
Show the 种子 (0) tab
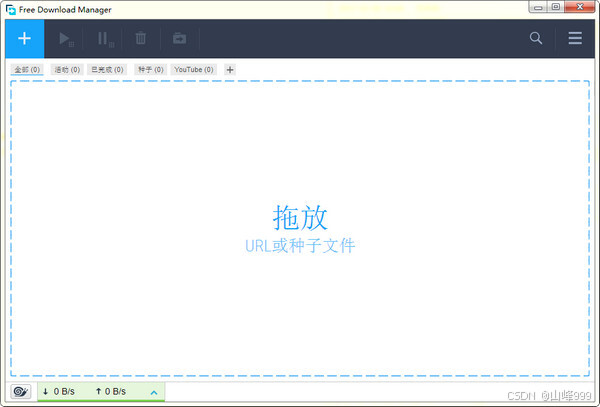click(151, 70)
